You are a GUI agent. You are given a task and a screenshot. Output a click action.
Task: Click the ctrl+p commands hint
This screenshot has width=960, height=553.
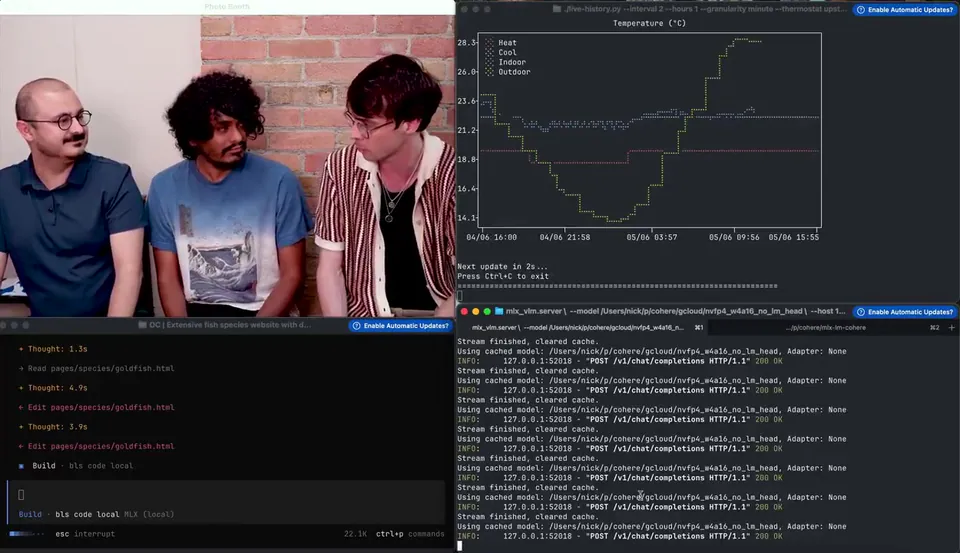coord(410,534)
